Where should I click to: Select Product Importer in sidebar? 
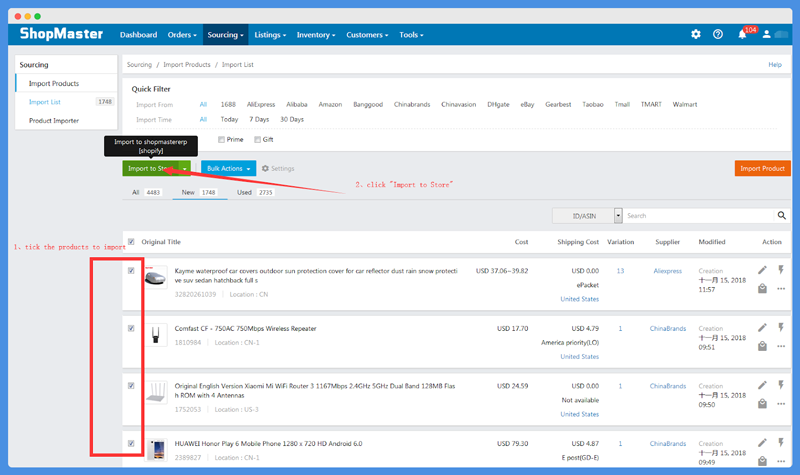click(54, 120)
